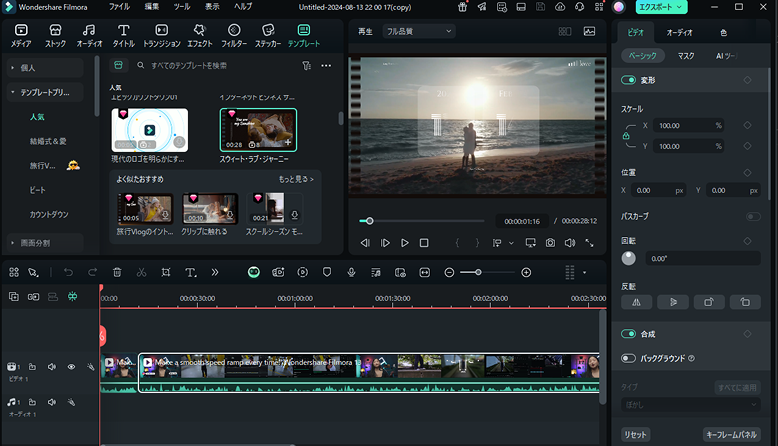Lock the ビデオ 1 track
The height and width of the screenshot is (446, 778).
pos(32,367)
